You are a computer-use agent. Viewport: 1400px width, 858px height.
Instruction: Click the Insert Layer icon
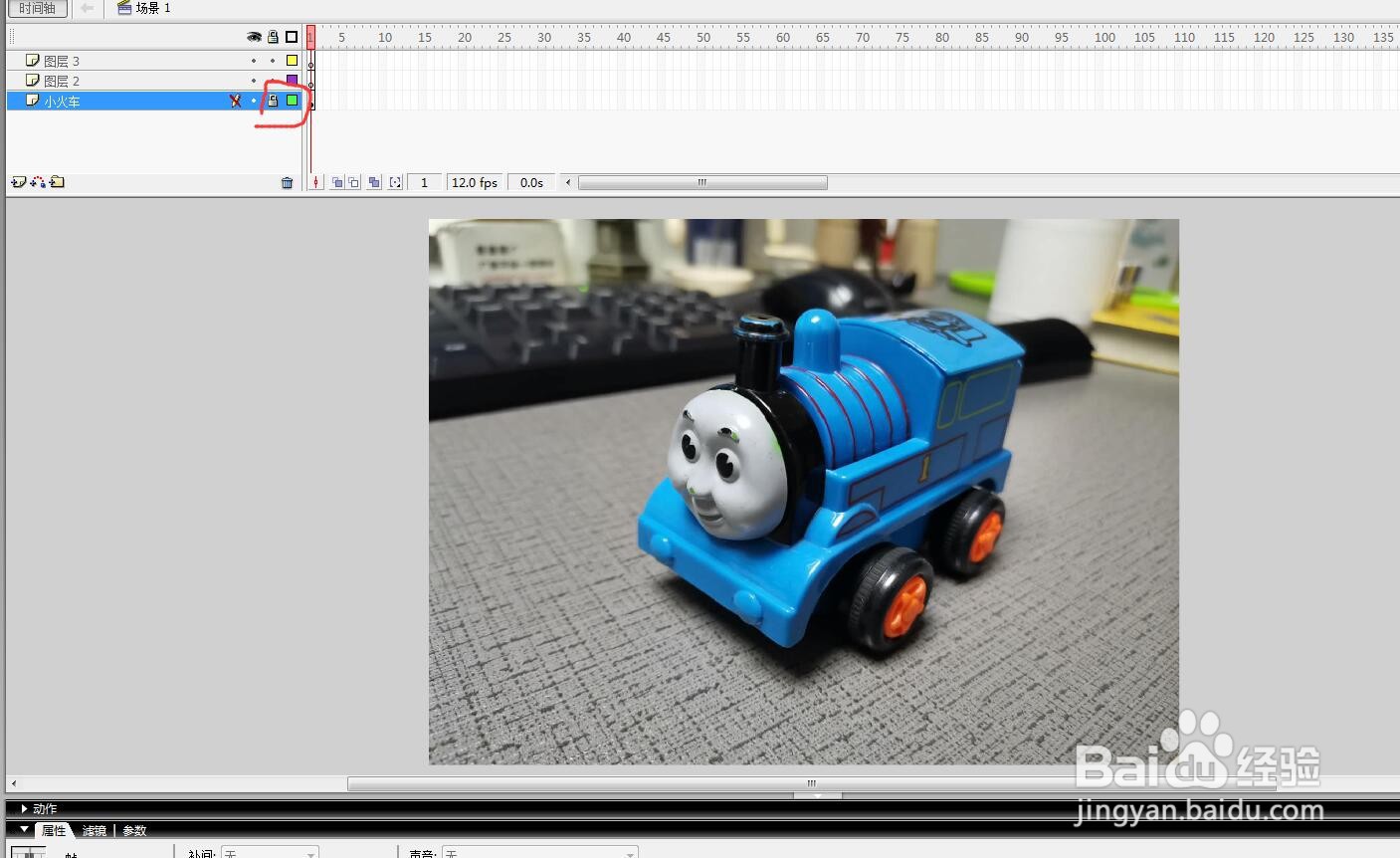(x=18, y=182)
